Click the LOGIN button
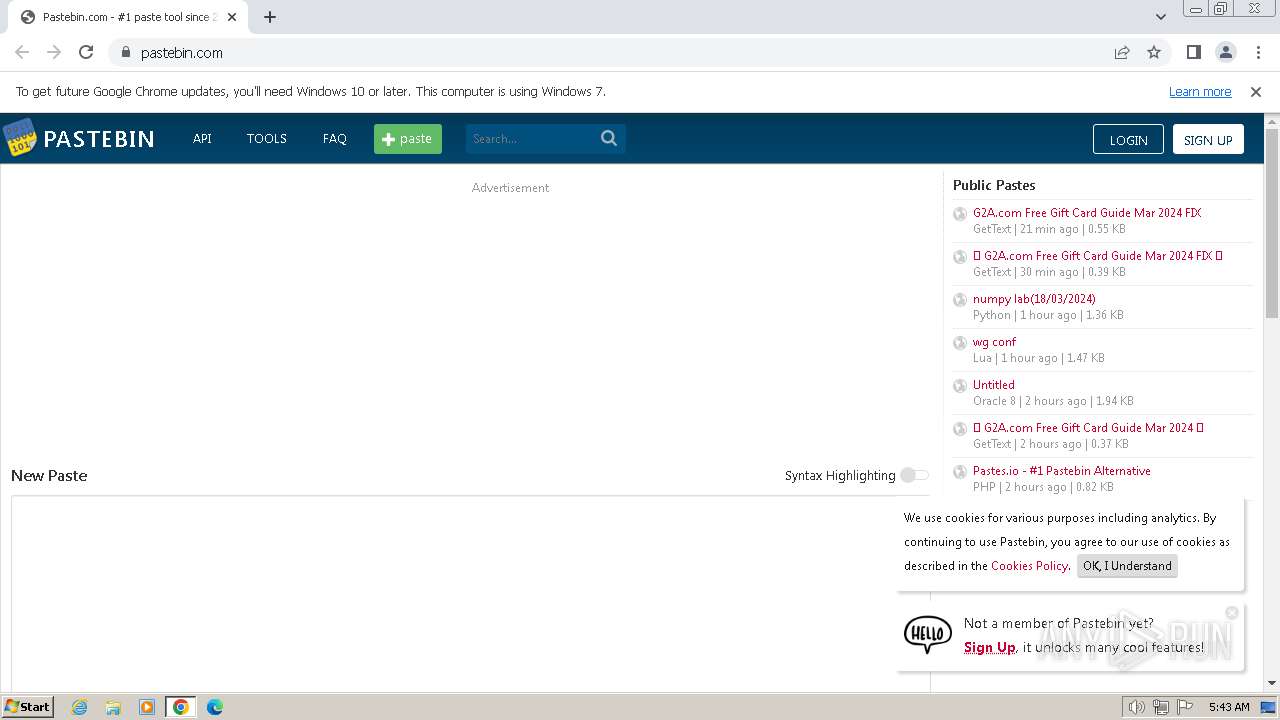Image resolution: width=1280 pixels, height=720 pixels. click(1128, 139)
